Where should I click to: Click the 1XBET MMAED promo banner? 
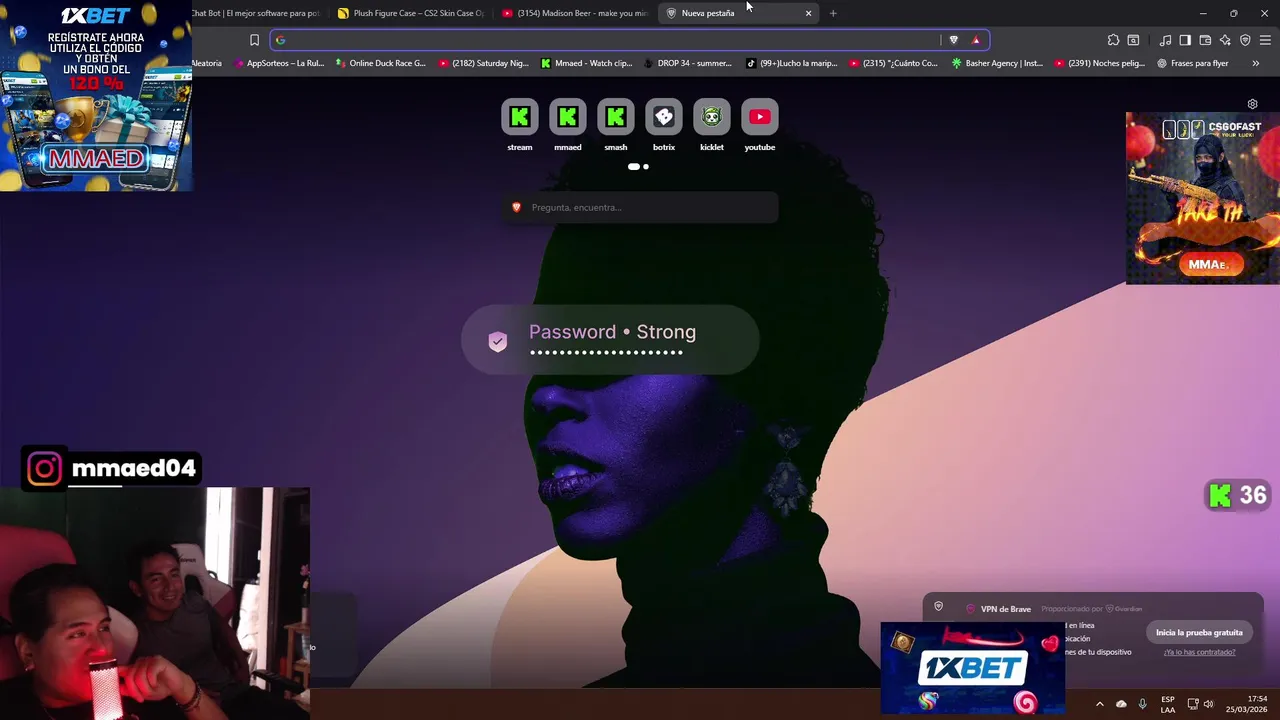point(96,96)
